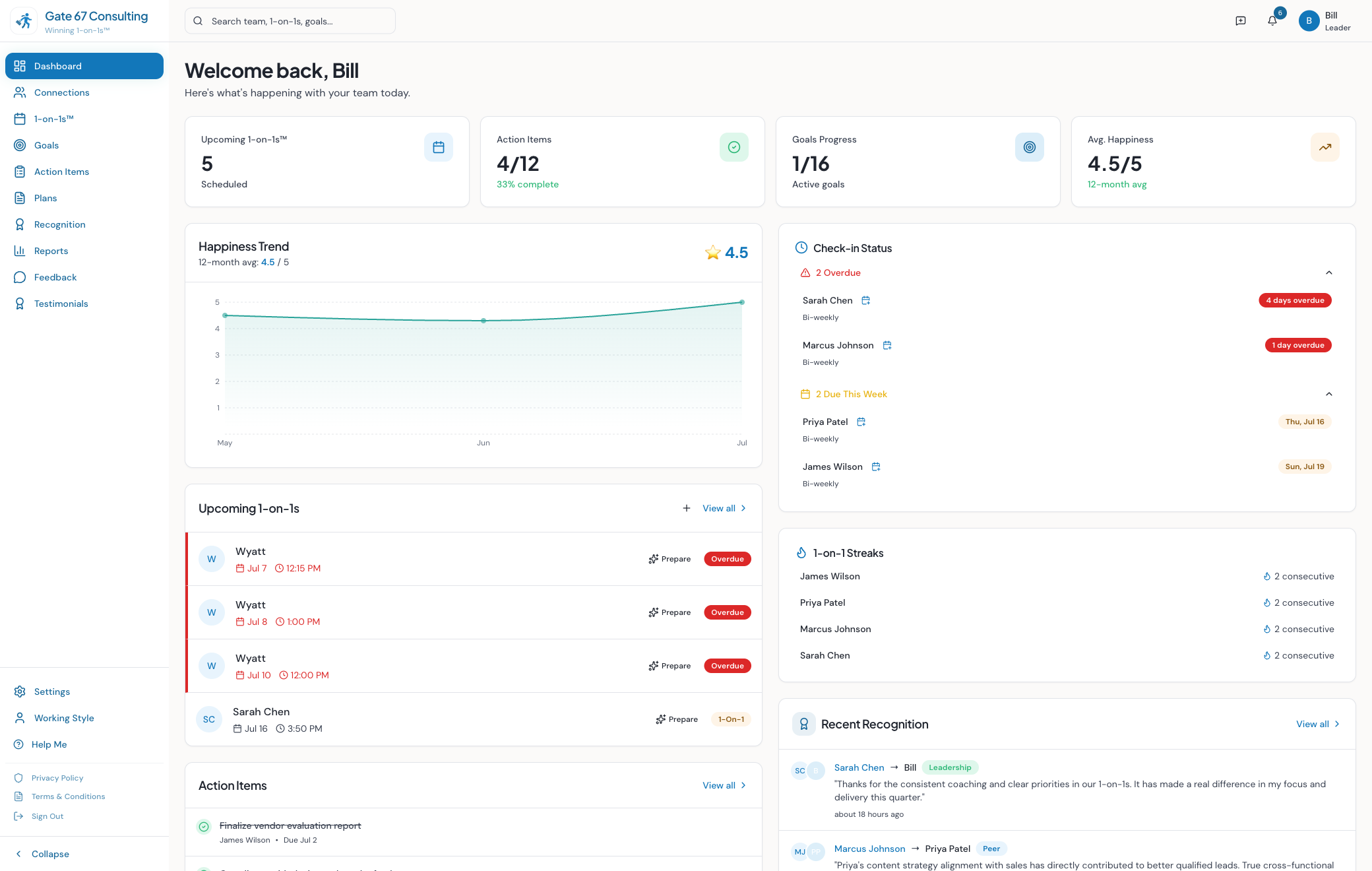The image size is (1372, 871).
Task: View all recent recognition
Action: pyautogui.click(x=1318, y=724)
